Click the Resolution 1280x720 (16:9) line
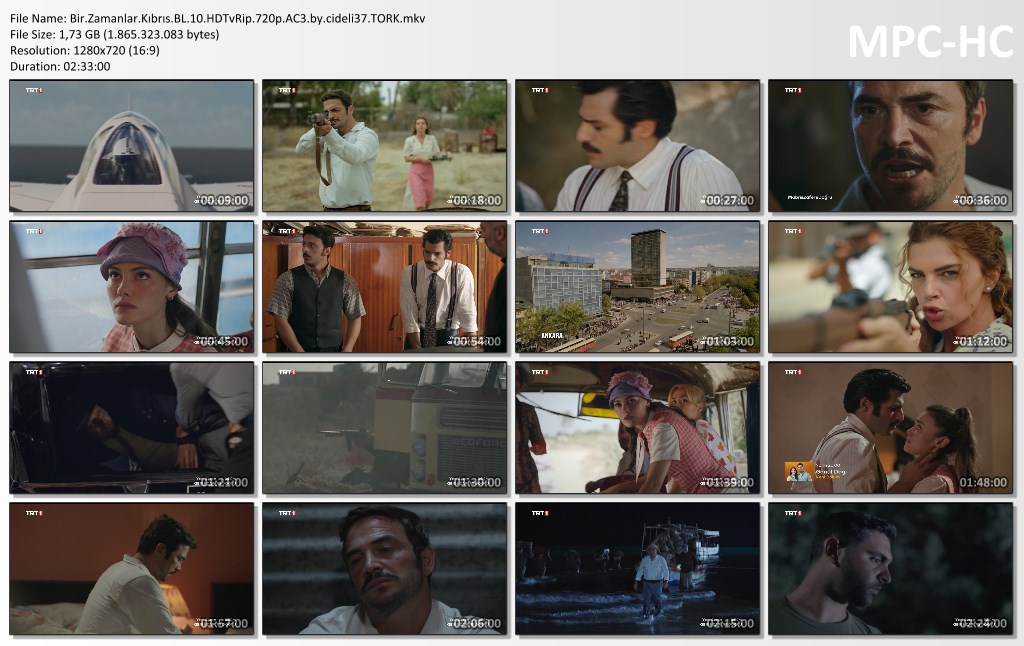 pyautogui.click(x=85, y=50)
